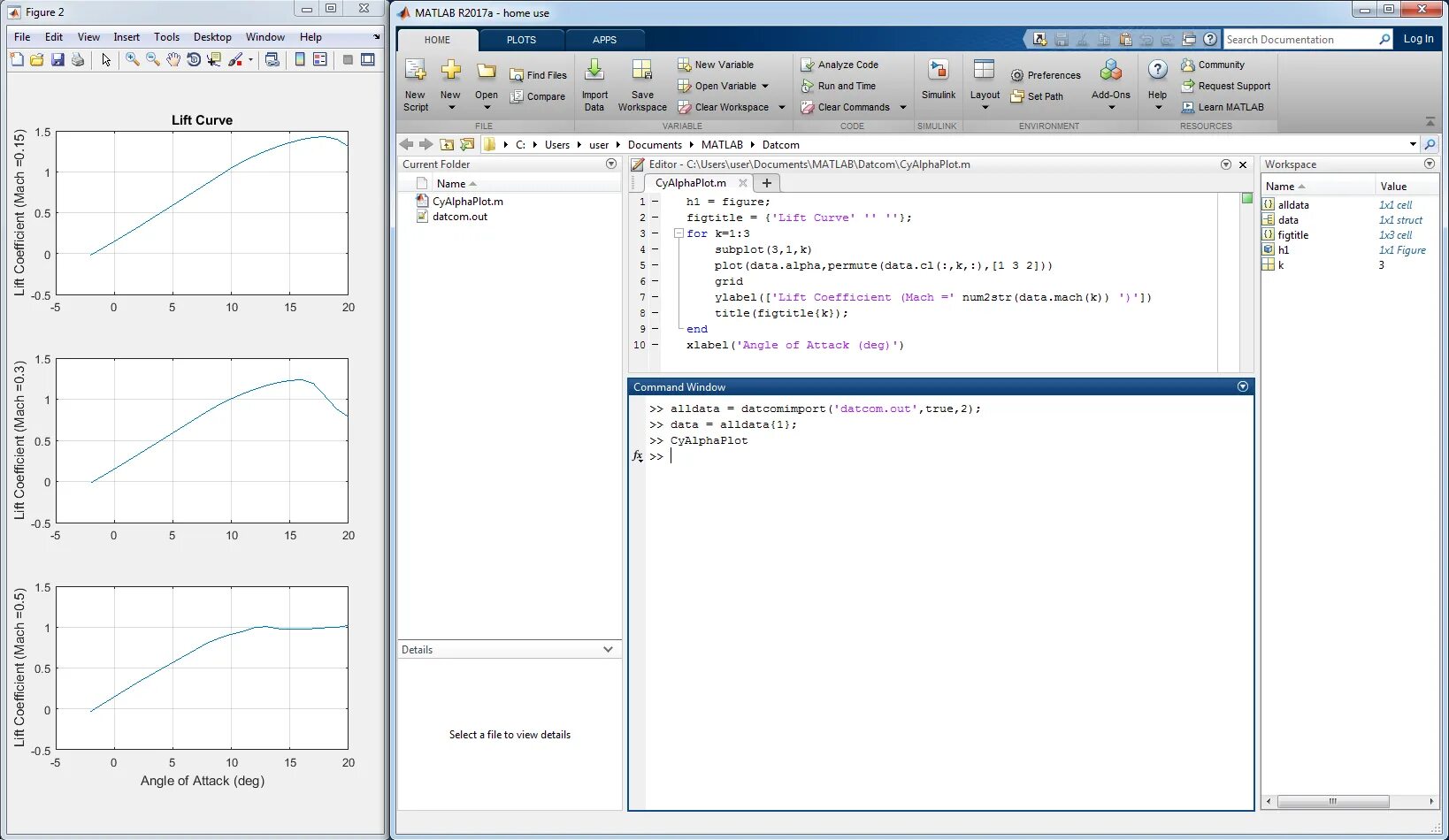Open the address bar path dropdown
Viewport: 1449px width, 840px height.
click(x=1413, y=144)
